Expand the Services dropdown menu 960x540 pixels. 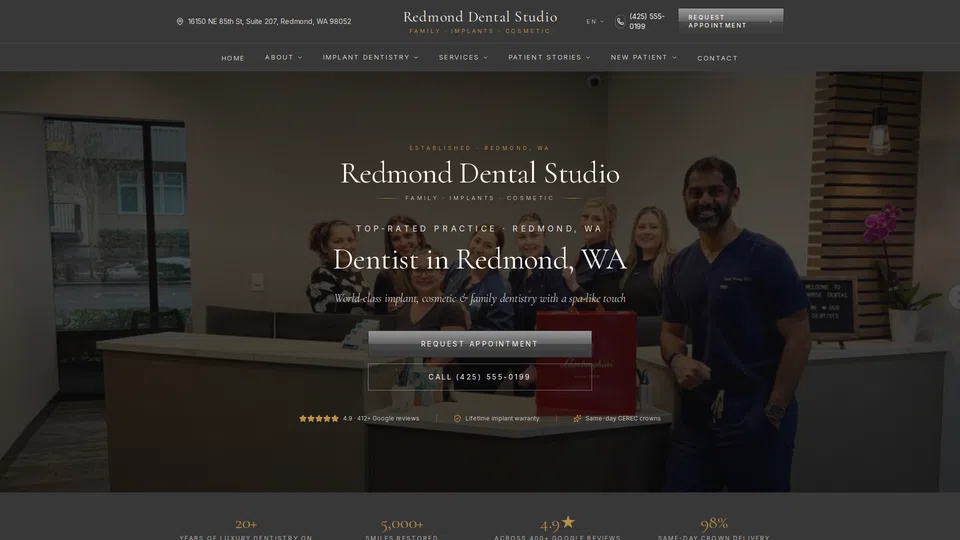coord(463,58)
